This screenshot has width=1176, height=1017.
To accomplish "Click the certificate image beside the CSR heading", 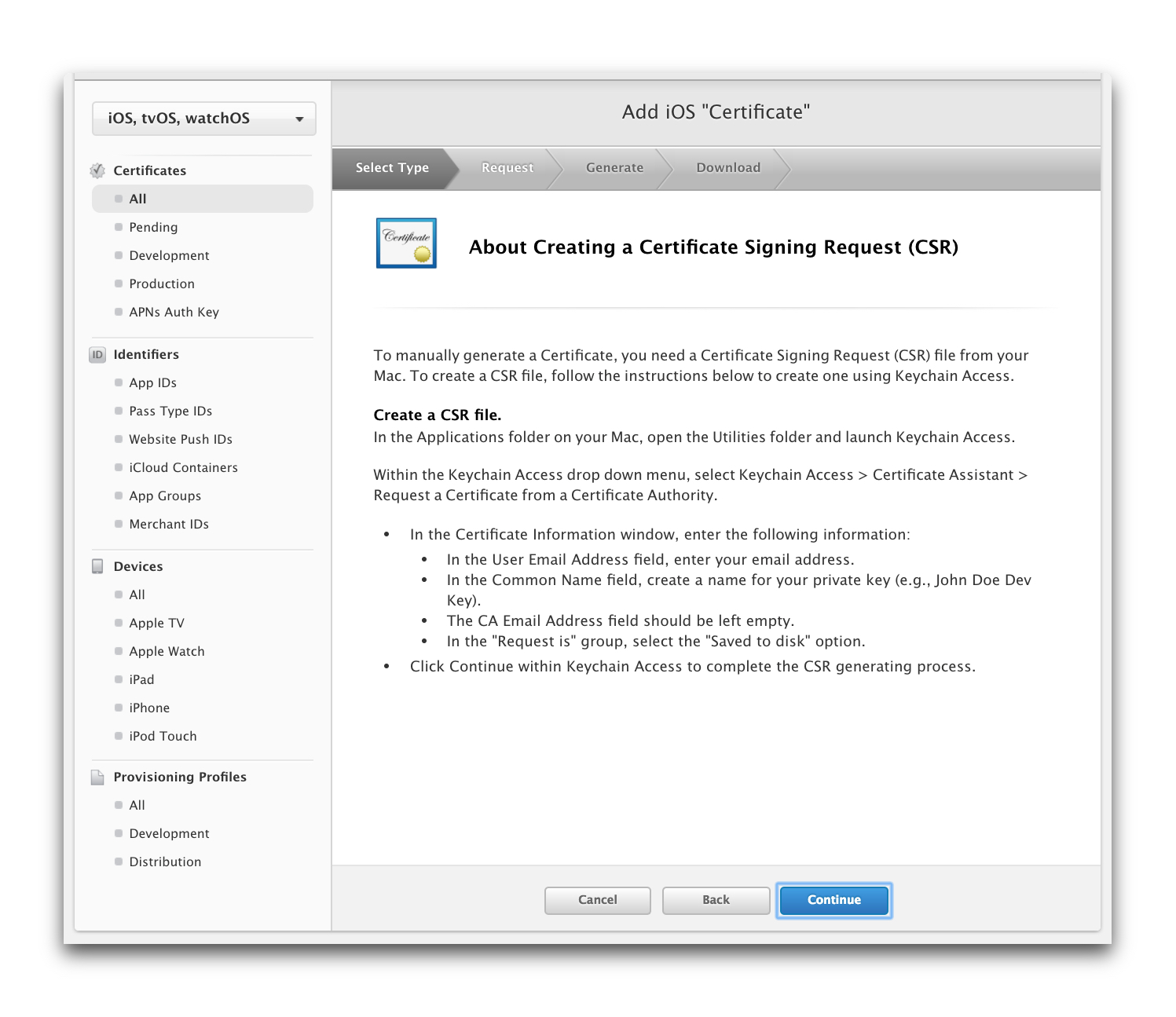I will point(406,243).
